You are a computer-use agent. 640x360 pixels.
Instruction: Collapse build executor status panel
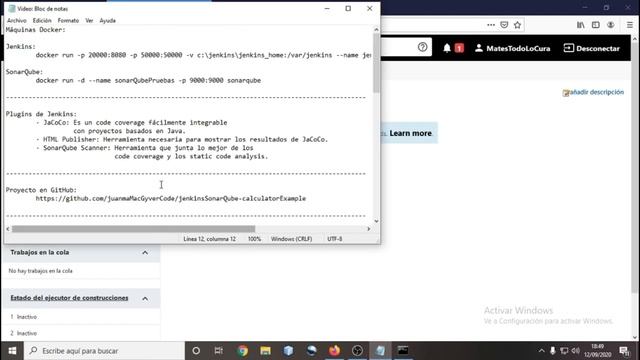[x=145, y=298]
